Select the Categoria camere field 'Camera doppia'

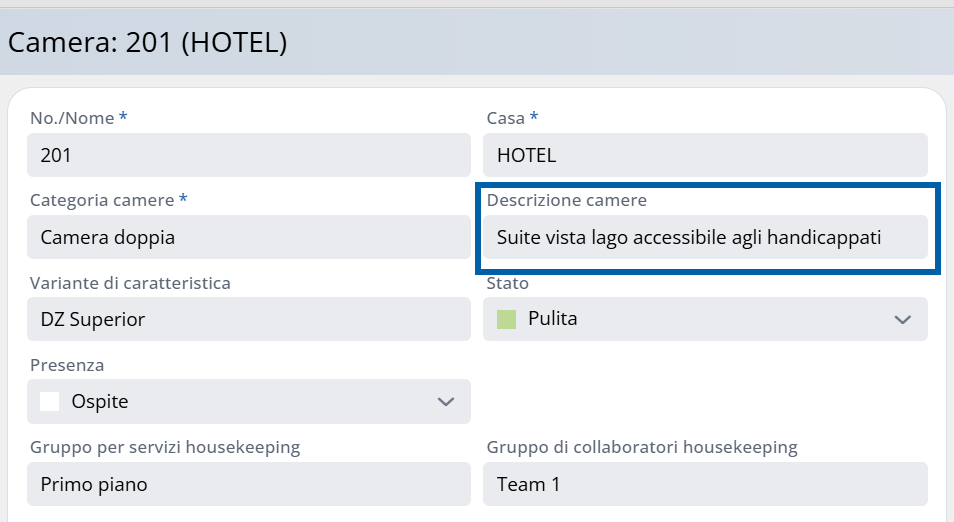(248, 237)
